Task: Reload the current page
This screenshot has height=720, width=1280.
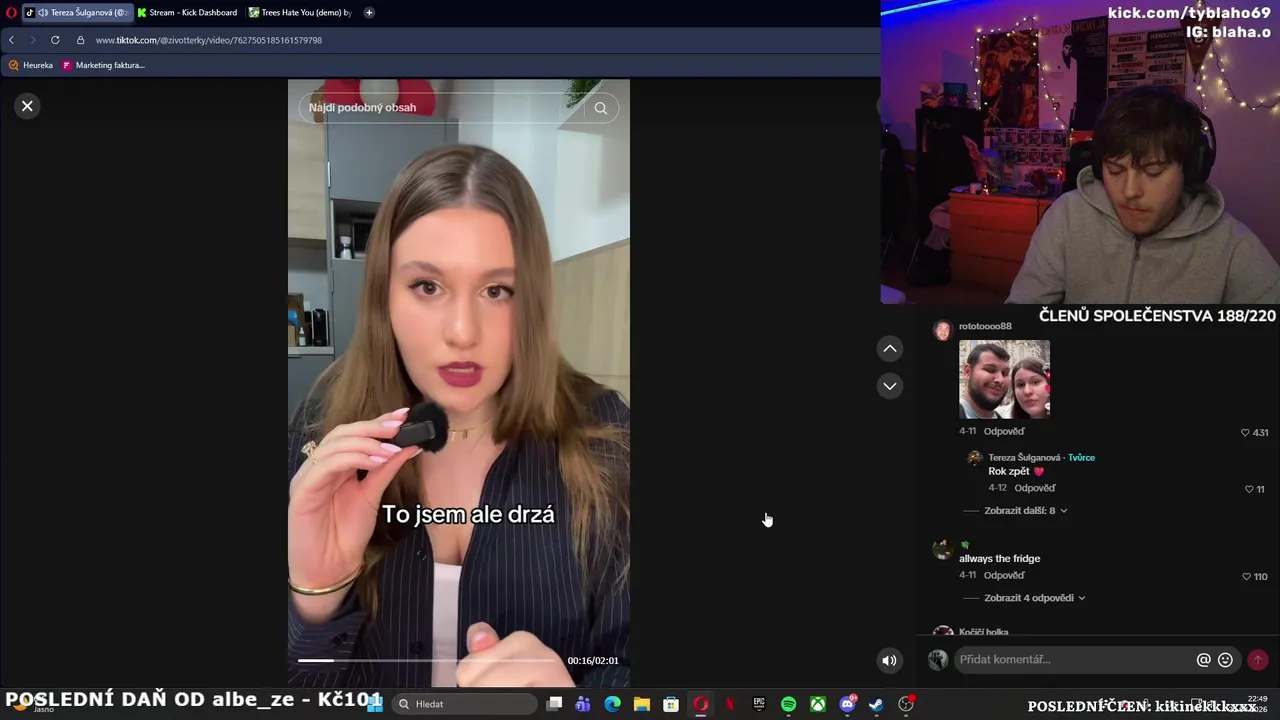Action: pyautogui.click(x=55, y=40)
